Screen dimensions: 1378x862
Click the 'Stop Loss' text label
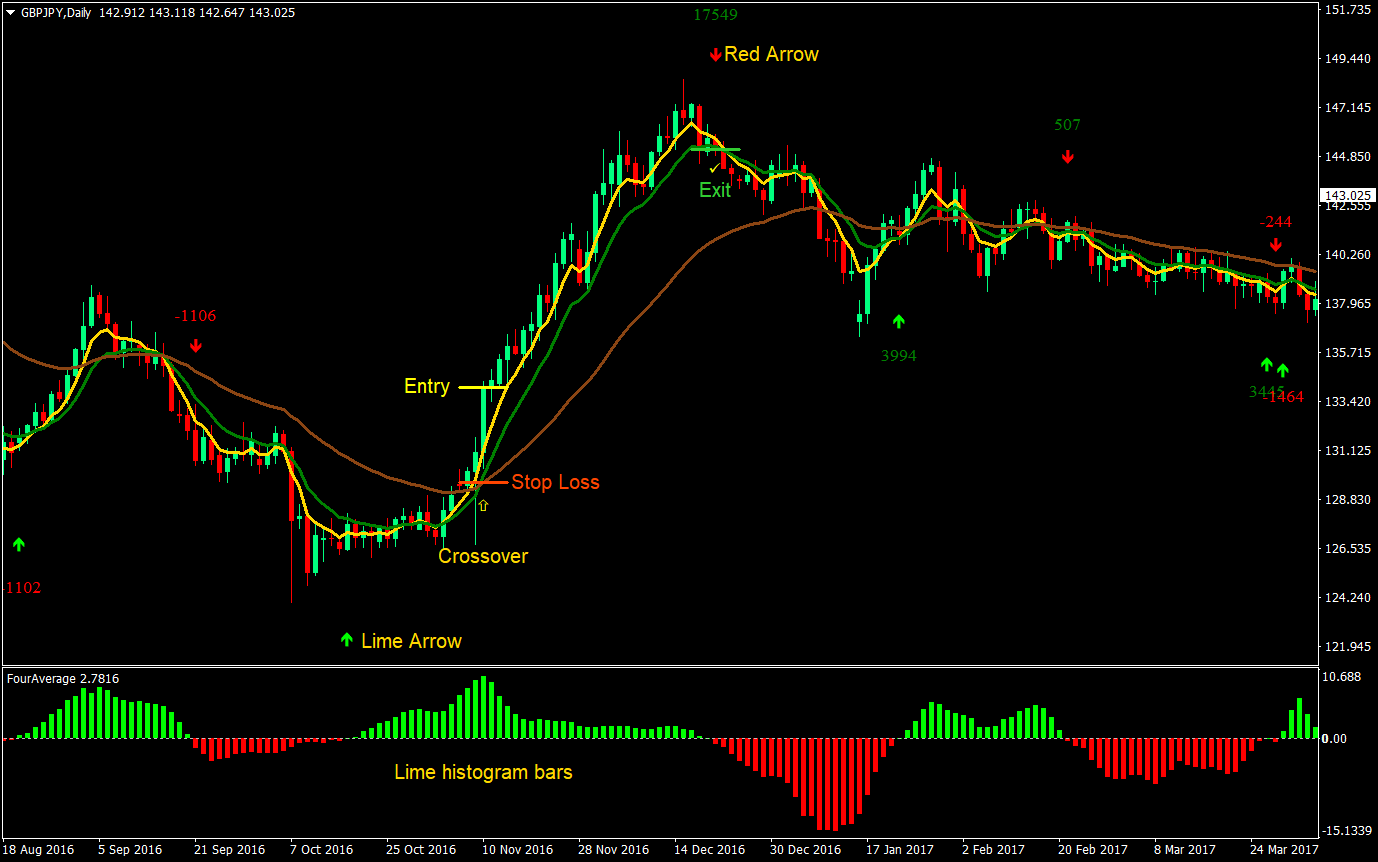pyautogui.click(x=555, y=482)
